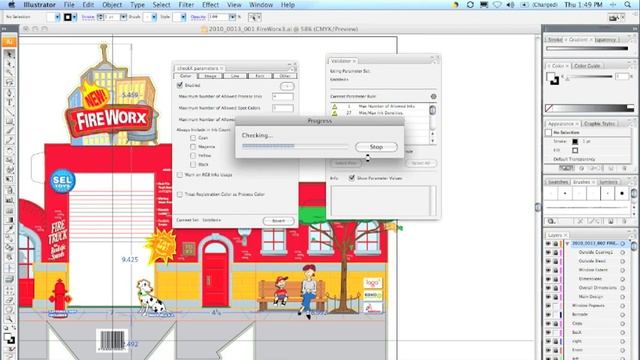Click the Apple menu icon
The image size is (640, 360).
coord(11,5)
